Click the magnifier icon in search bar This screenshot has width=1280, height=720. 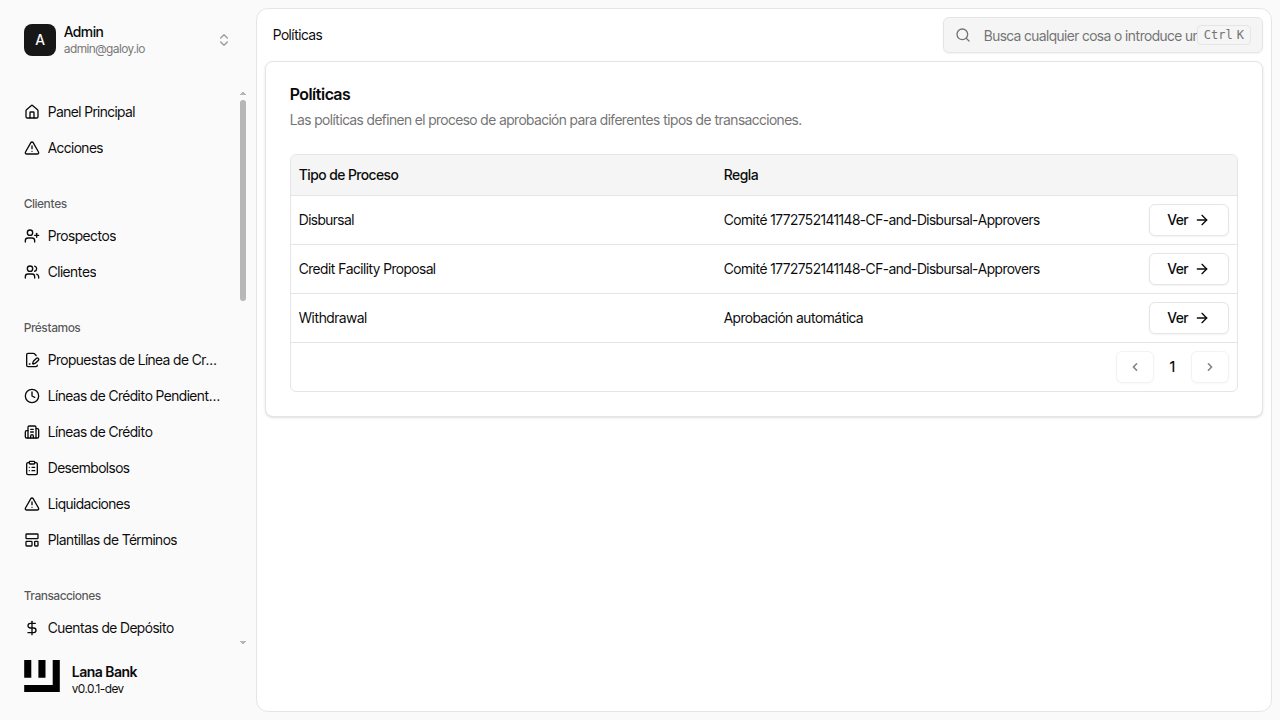click(963, 35)
